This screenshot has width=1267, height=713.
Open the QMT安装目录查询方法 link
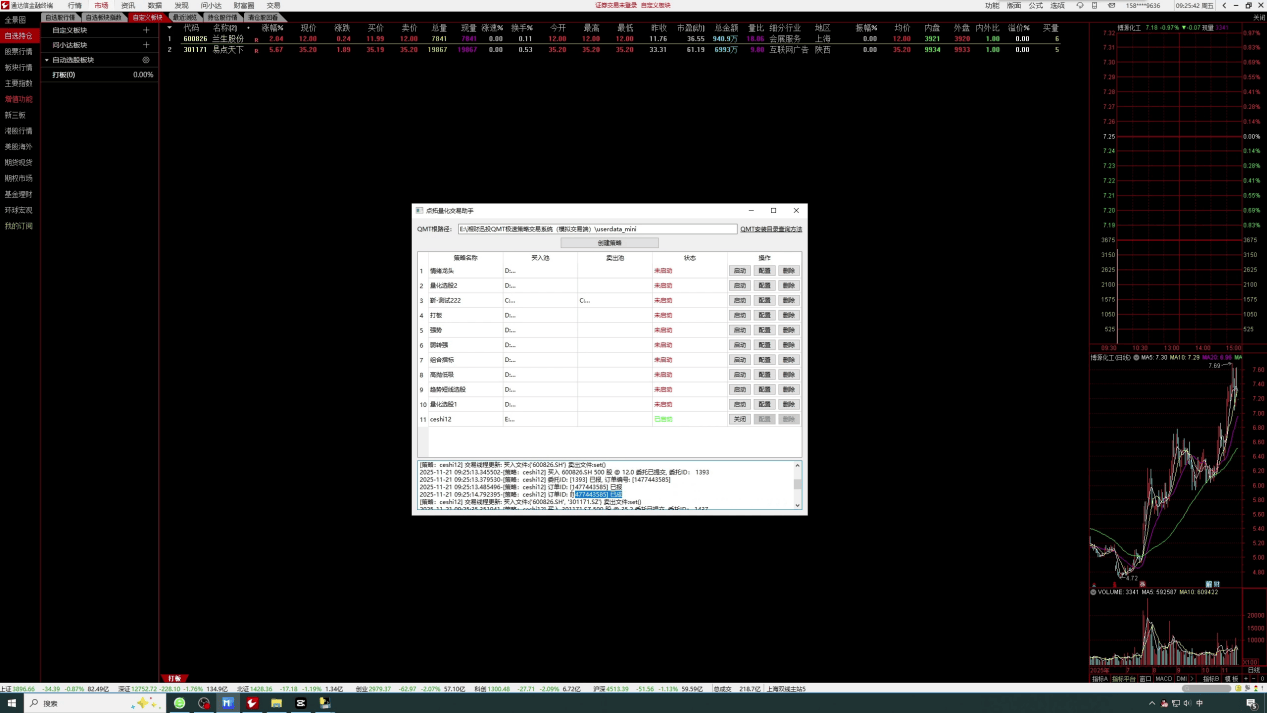pos(771,229)
